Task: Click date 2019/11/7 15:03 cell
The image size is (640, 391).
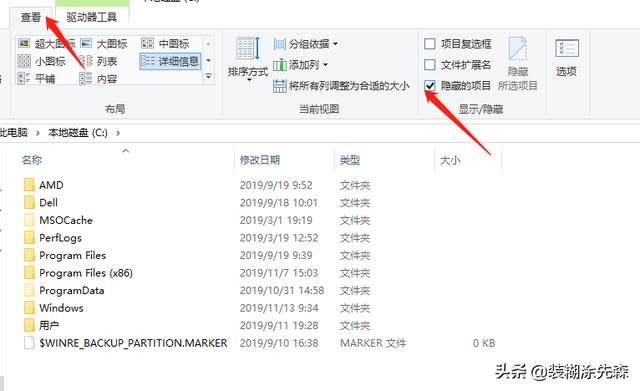Action: [279, 273]
